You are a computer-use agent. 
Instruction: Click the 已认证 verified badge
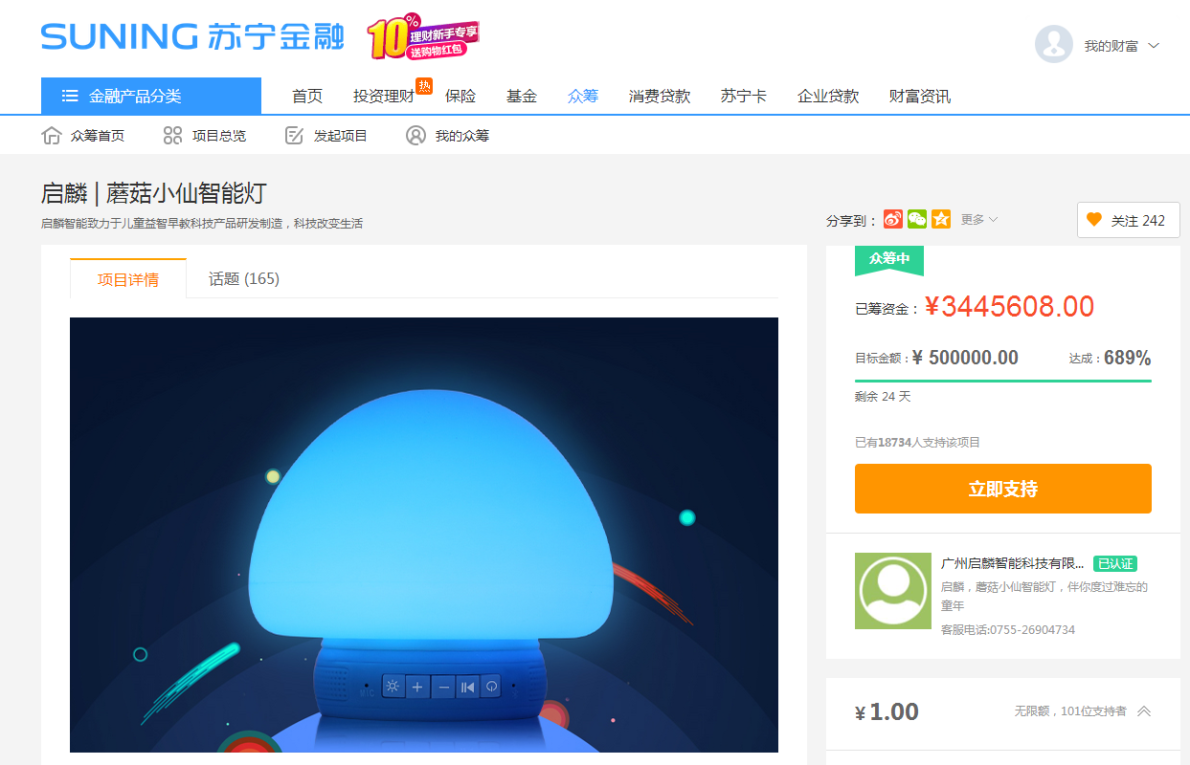pyautogui.click(x=1115, y=563)
